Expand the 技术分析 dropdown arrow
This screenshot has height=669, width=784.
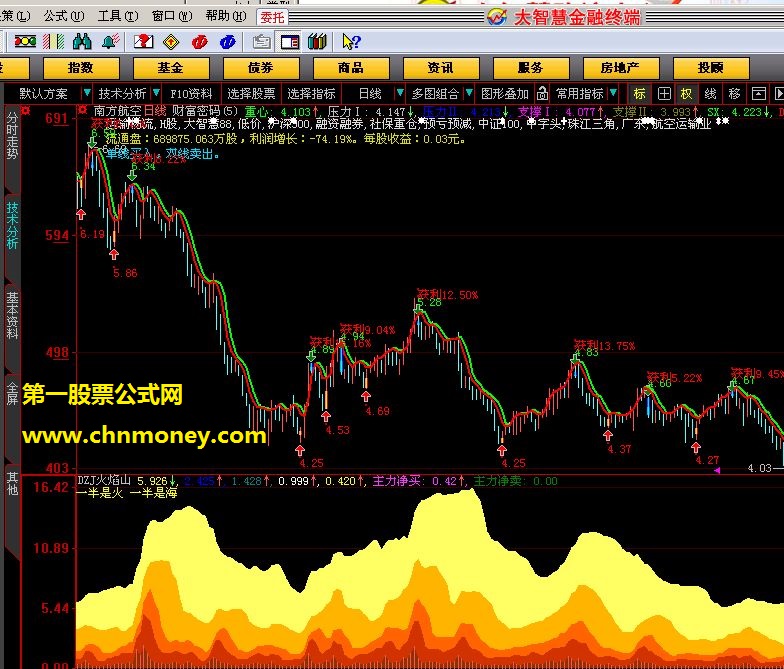pyautogui.click(x=156, y=93)
